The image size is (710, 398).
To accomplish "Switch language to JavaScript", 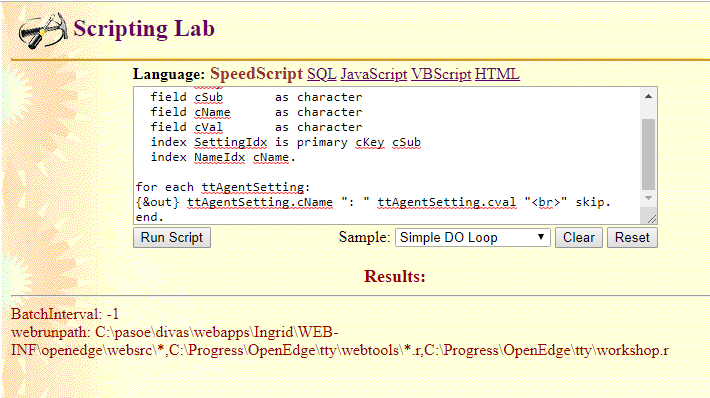I will tap(374, 74).
